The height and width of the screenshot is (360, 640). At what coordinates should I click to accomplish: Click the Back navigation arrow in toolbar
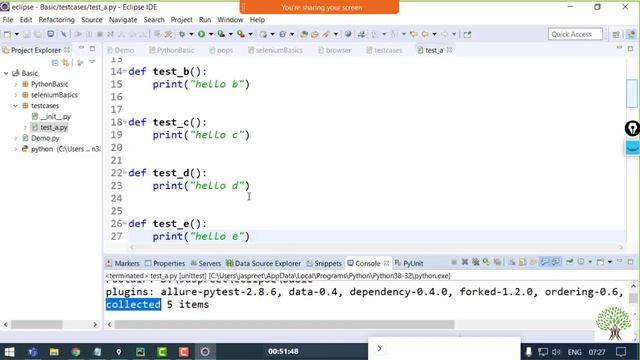(x=425, y=34)
